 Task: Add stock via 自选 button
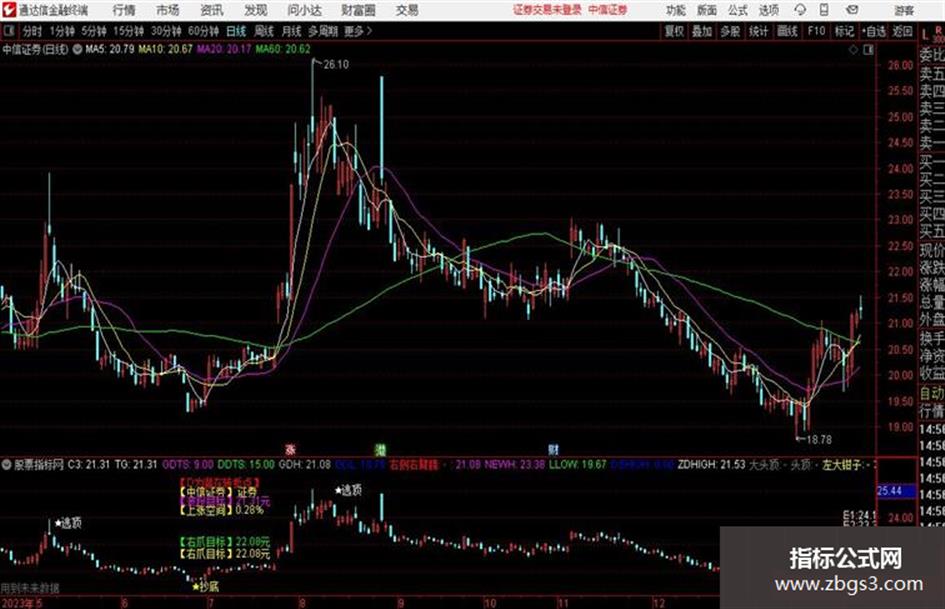click(873, 31)
